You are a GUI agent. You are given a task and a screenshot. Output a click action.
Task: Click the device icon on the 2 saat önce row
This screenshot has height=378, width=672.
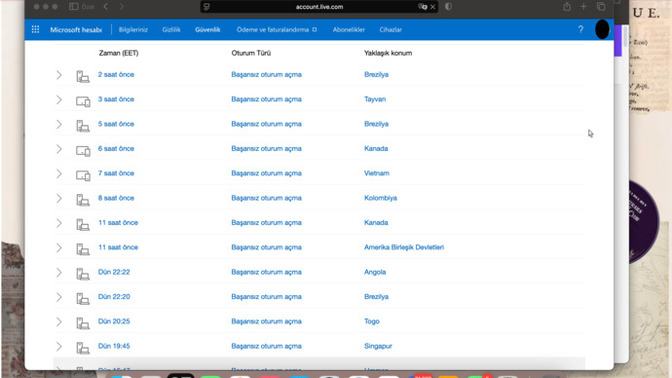coord(83,76)
